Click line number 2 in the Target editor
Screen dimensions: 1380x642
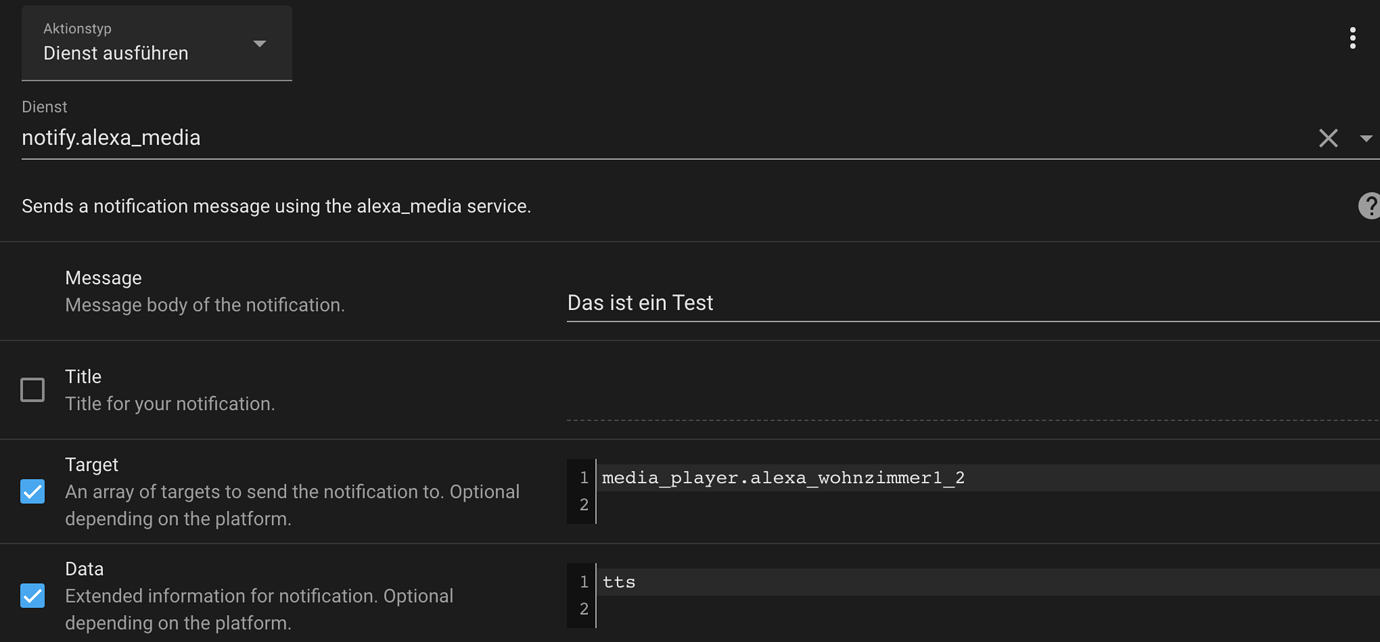tap(583, 505)
